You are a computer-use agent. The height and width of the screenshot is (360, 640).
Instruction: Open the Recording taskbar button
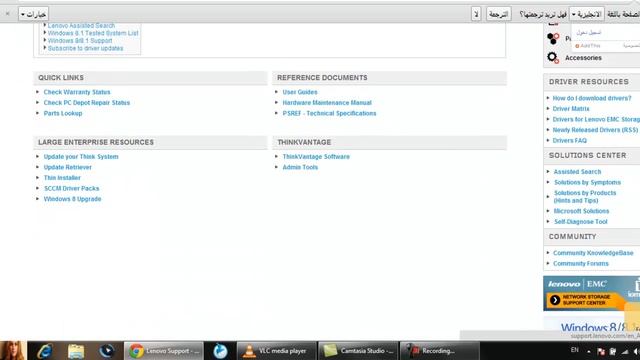tap(440, 351)
